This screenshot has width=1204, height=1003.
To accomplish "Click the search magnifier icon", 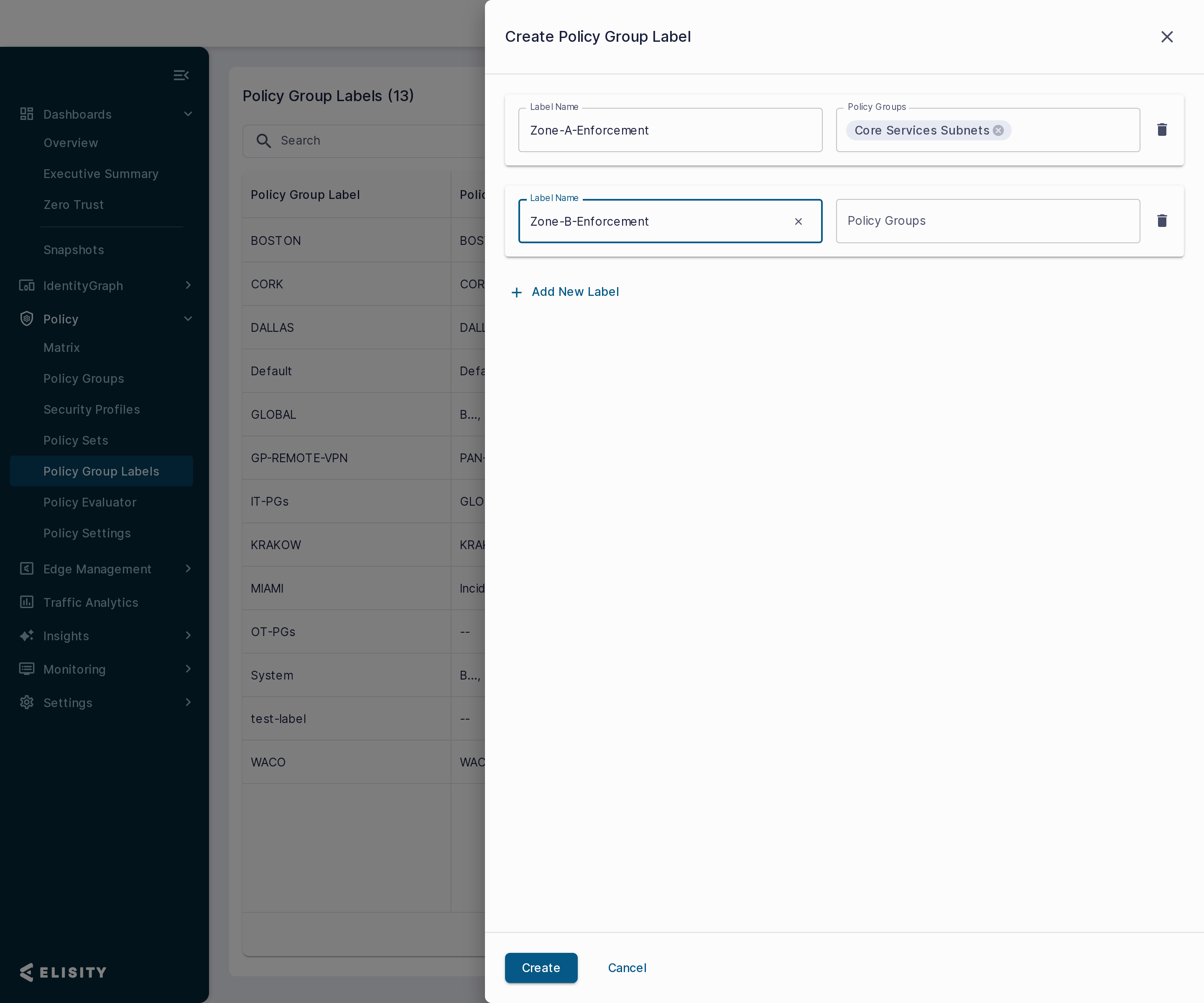I will click(x=263, y=141).
